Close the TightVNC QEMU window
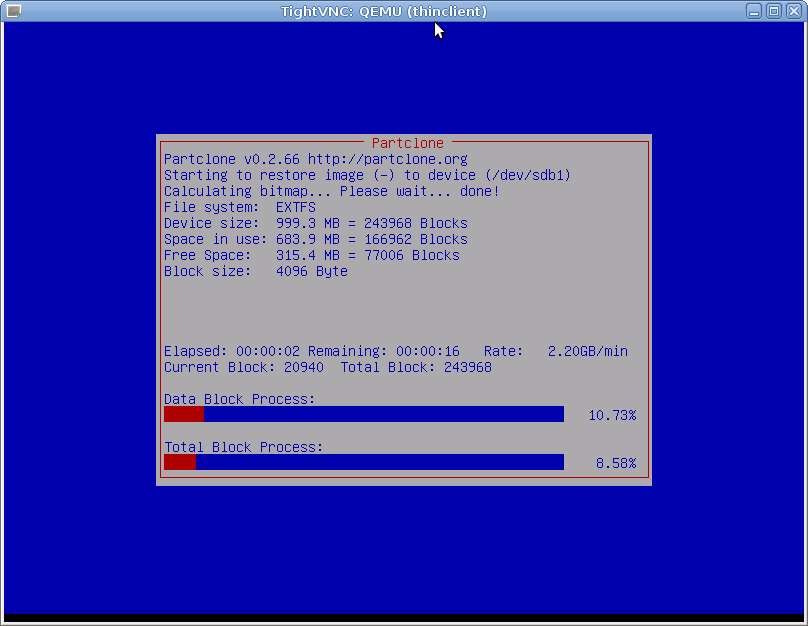This screenshot has width=808, height=626. tap(794, 11)
